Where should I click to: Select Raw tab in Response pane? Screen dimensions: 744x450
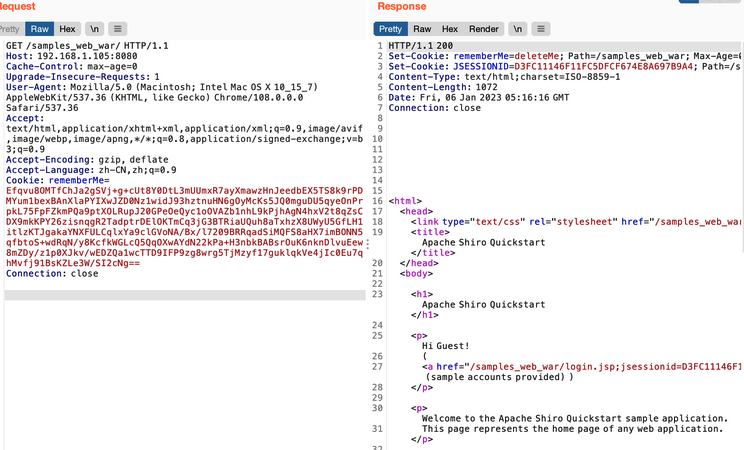click(x=422, y=29)
